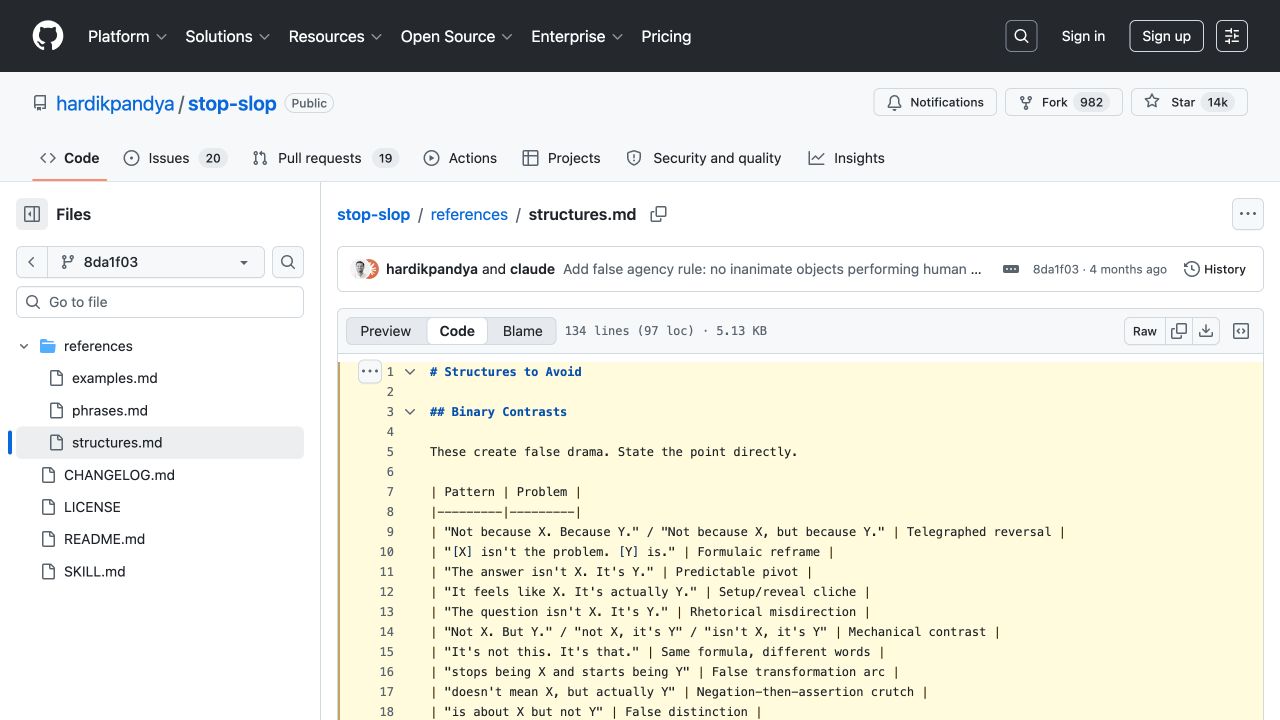This screenshot has height=720, width=1280.
Task: Select the Code view toggle
Action: pos(457,331)
